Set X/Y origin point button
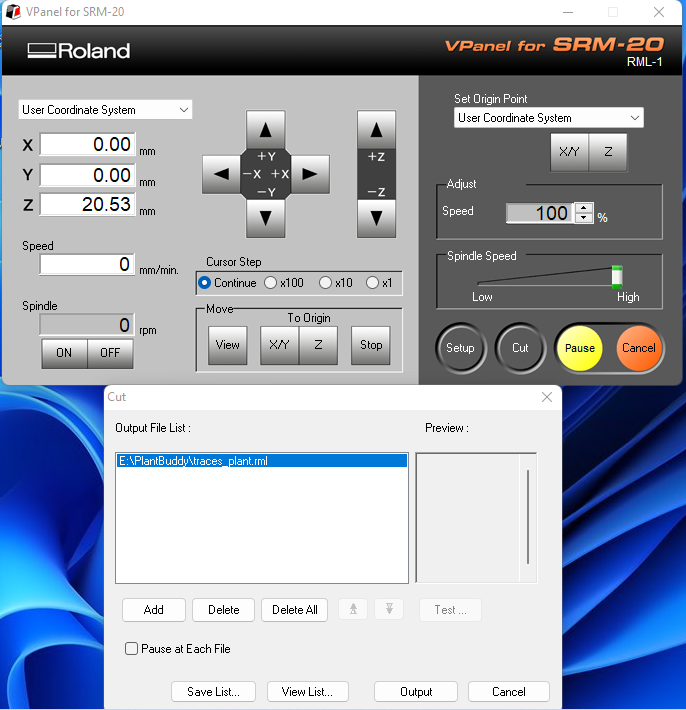Viewport: 686px width, 710px height. (570, 152)
